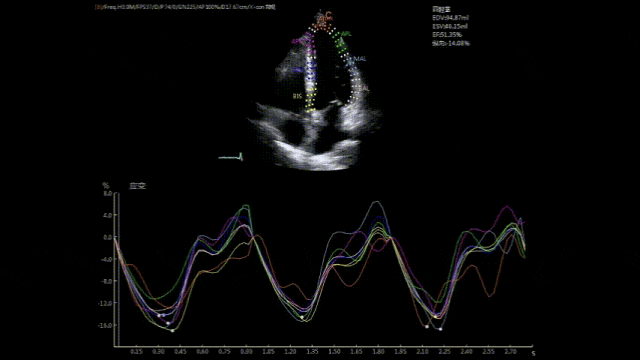The width and height of the screenshot is (640, 360).
Task: Select the orange apical cap label
Action: click(325, 17)
